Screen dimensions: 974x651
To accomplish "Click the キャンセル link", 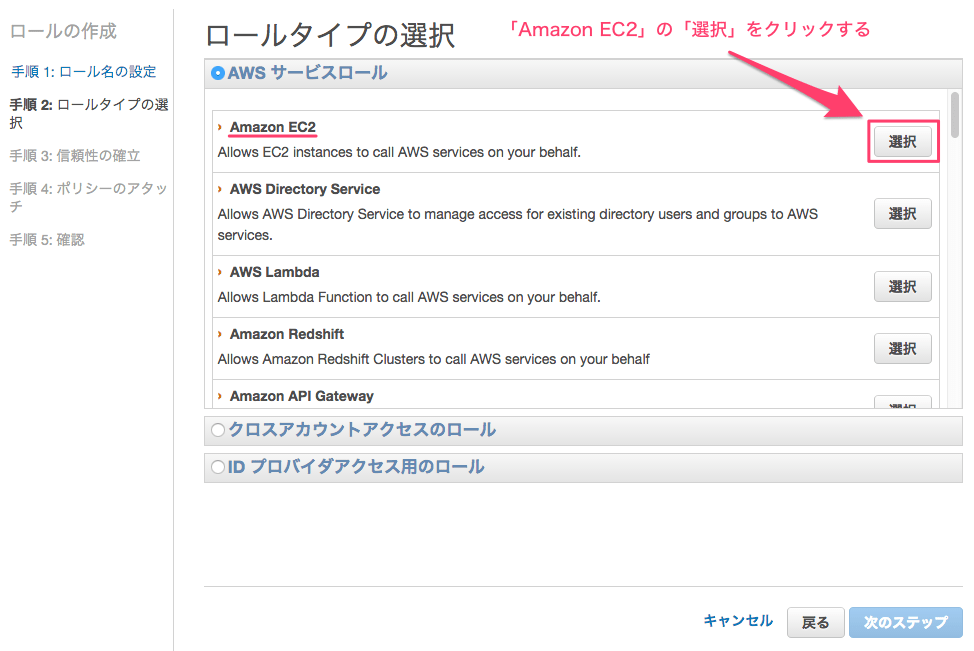I will pyautogui.click(x=738, y=621).
